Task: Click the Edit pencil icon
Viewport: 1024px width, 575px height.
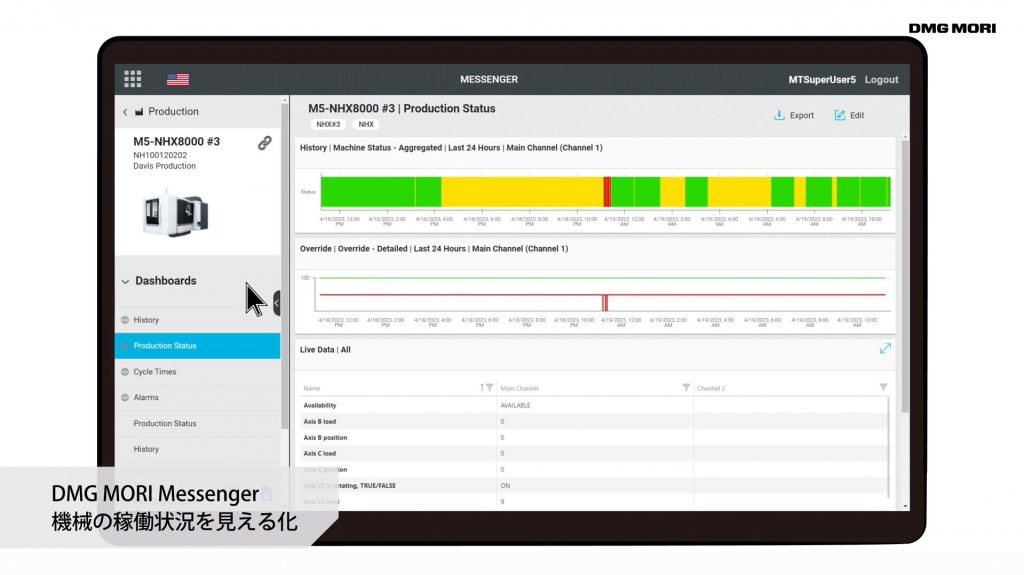Action: point(840,115)
